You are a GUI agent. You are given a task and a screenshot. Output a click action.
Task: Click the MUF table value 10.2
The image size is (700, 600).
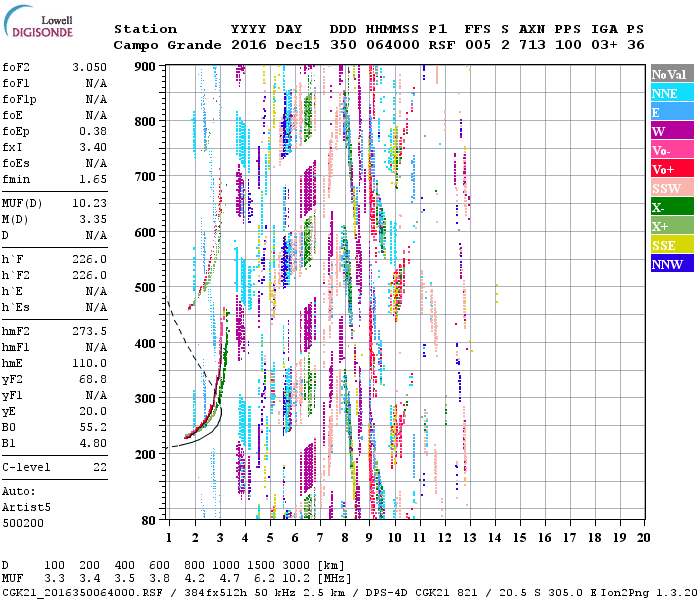tap(296, 579)
